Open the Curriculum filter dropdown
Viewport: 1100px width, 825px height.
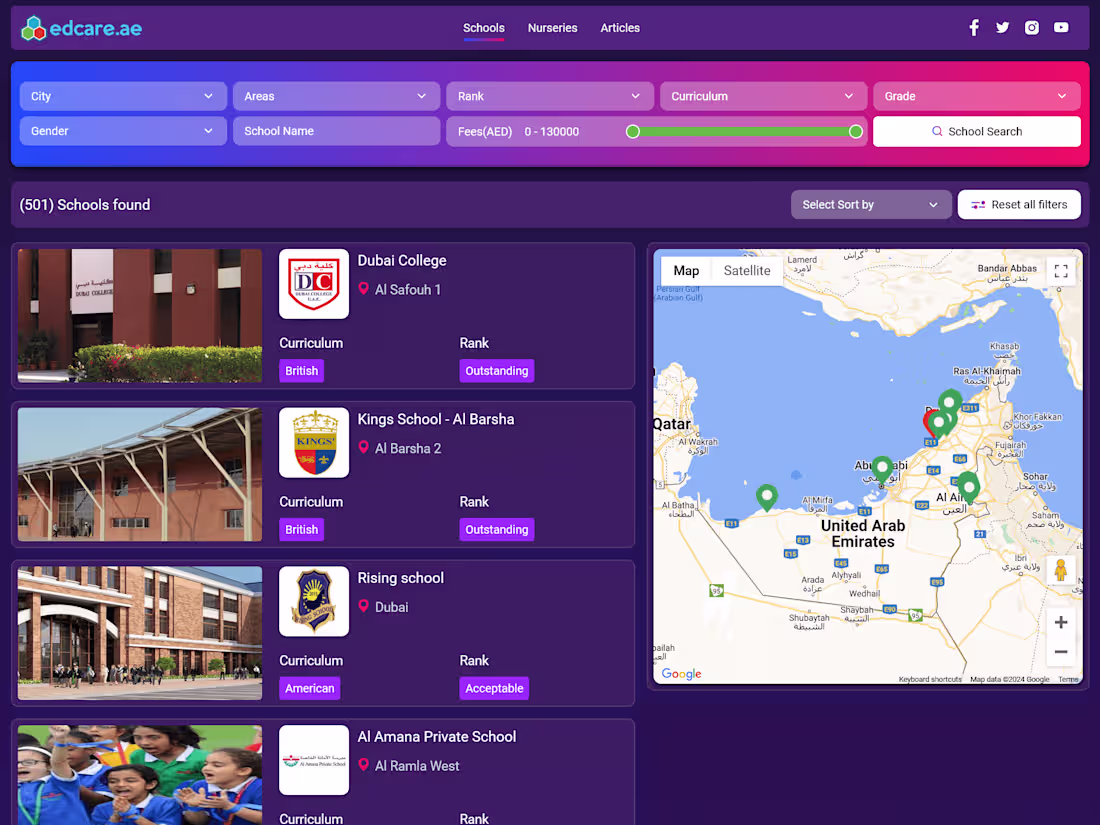(x=763, y=96)
